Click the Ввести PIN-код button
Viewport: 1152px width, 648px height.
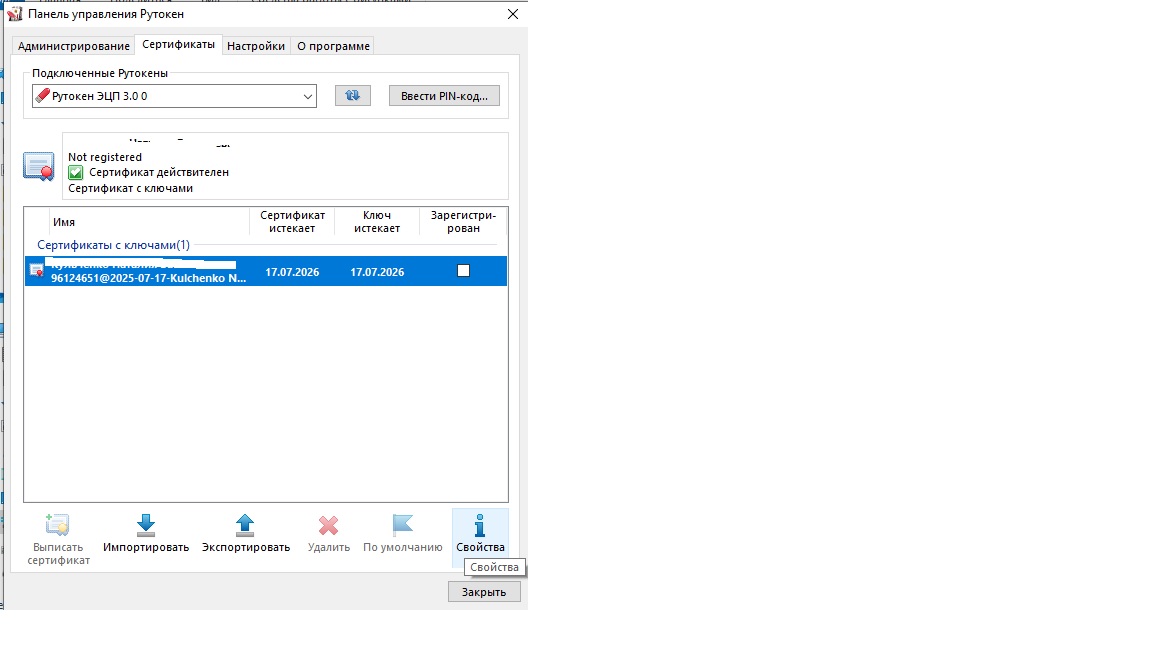click(x=444, y=96)
